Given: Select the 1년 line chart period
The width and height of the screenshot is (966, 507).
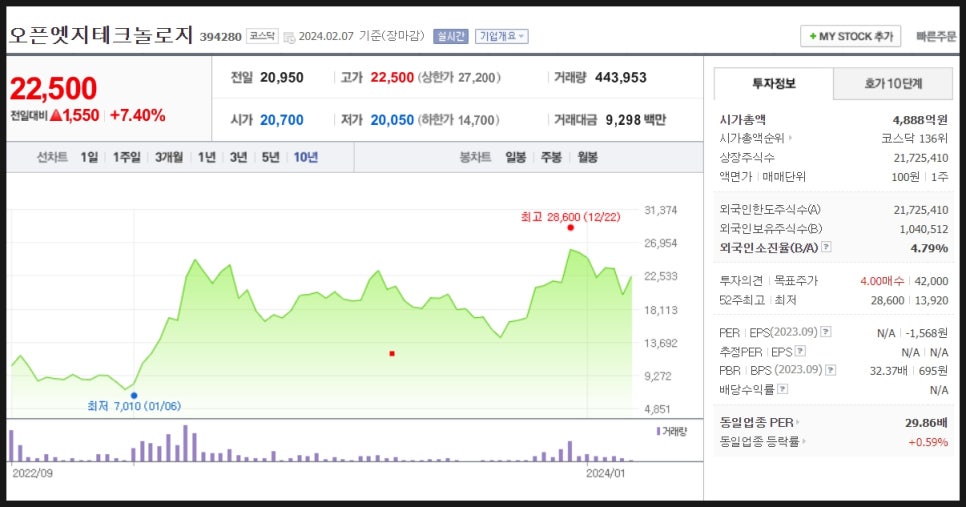Looking at the screenshot, I should (x=207, y=158).
